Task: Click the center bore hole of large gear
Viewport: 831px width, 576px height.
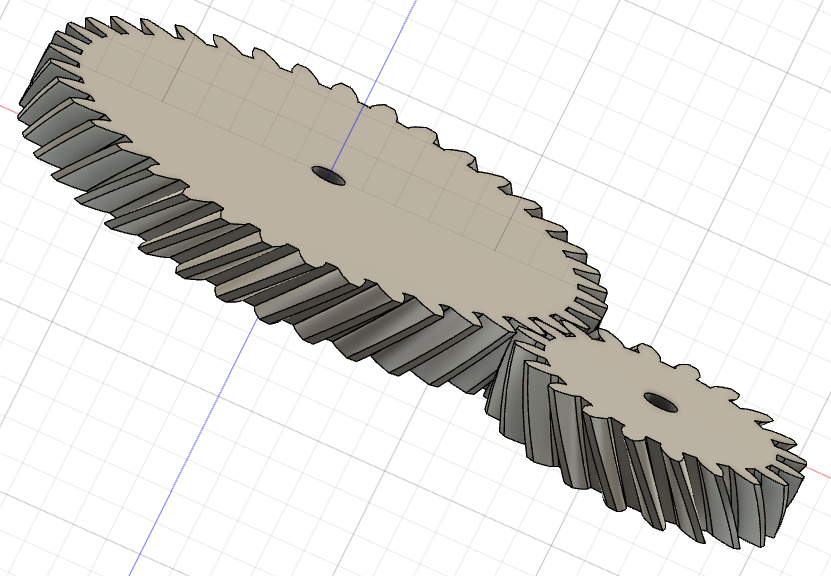Action: tap(328, 175)
